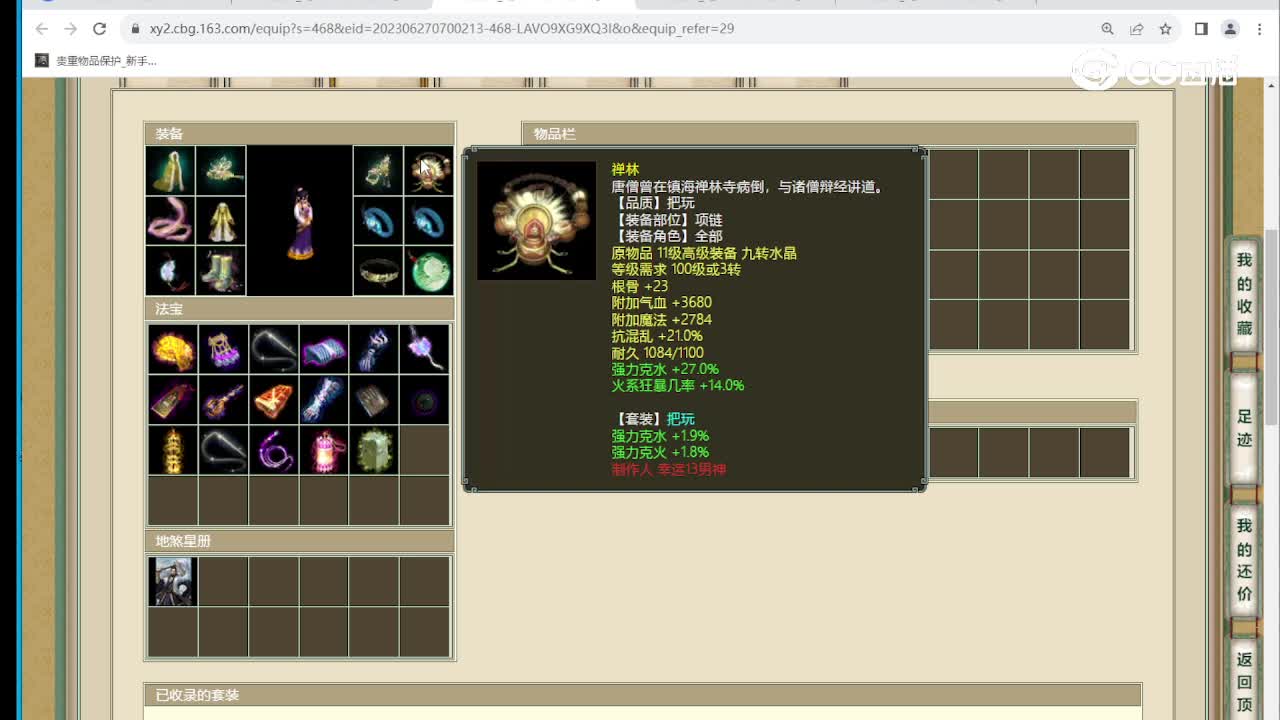Open the browser three-dot menu
Viewport: 1280px width, 720px height.
1259,29
